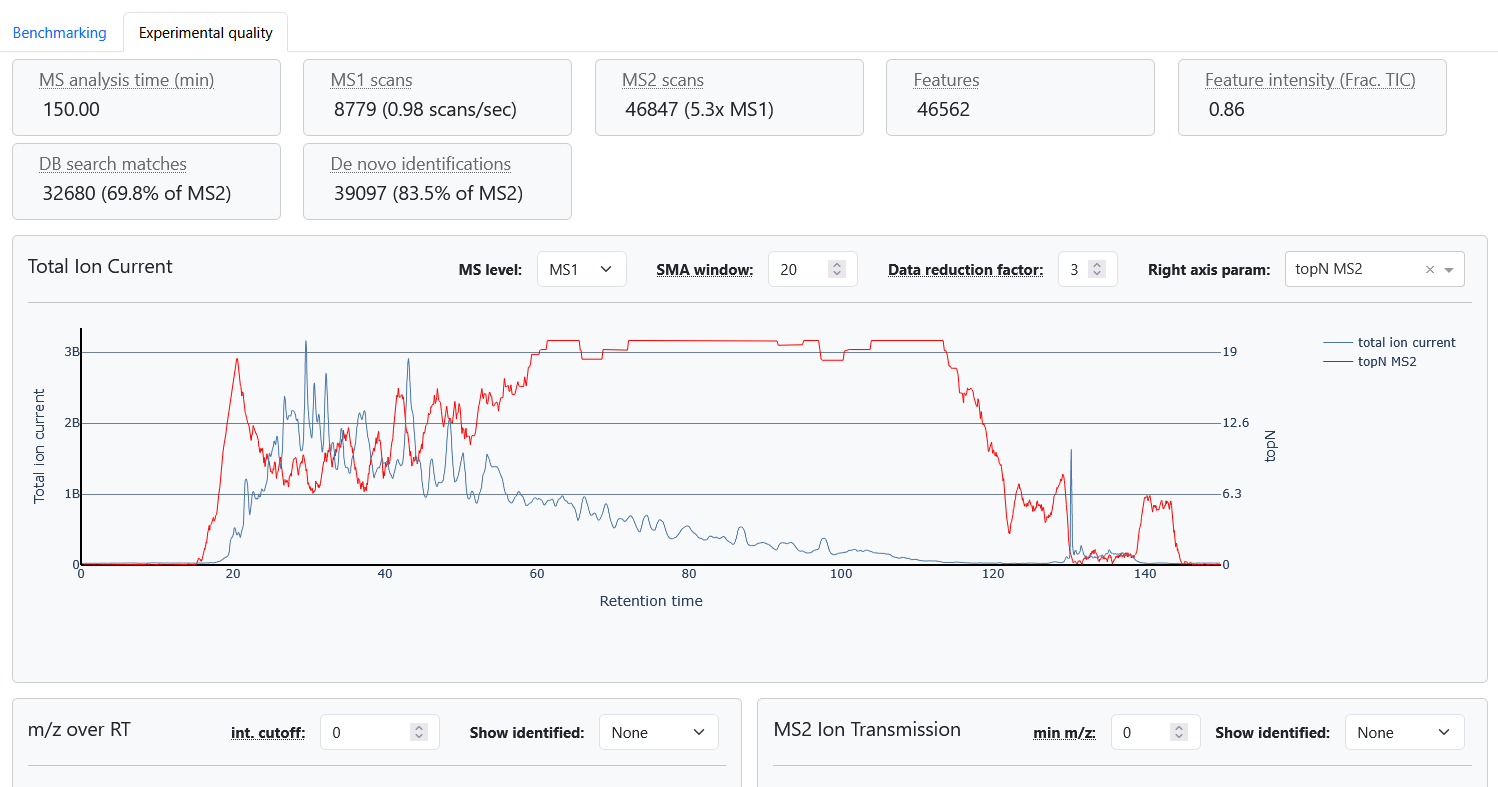Screen dimensions: 1498x787
Task: Click the SMA window label text
Action: (704, 269)
